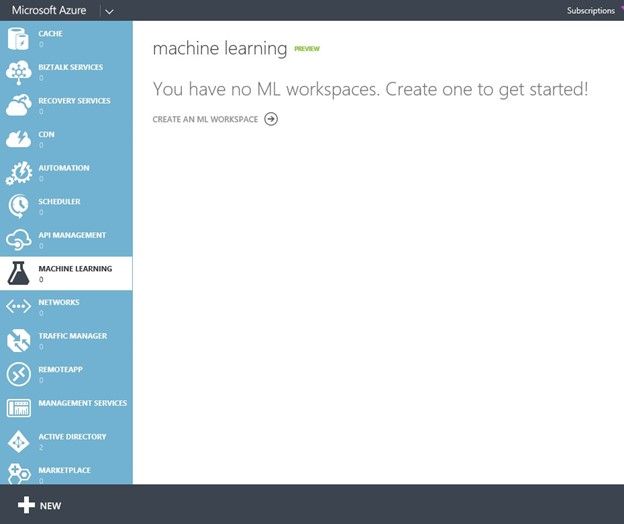Click the green PREVIEW badge
Screen dimensions: 624x524
(x=307, y=49)
